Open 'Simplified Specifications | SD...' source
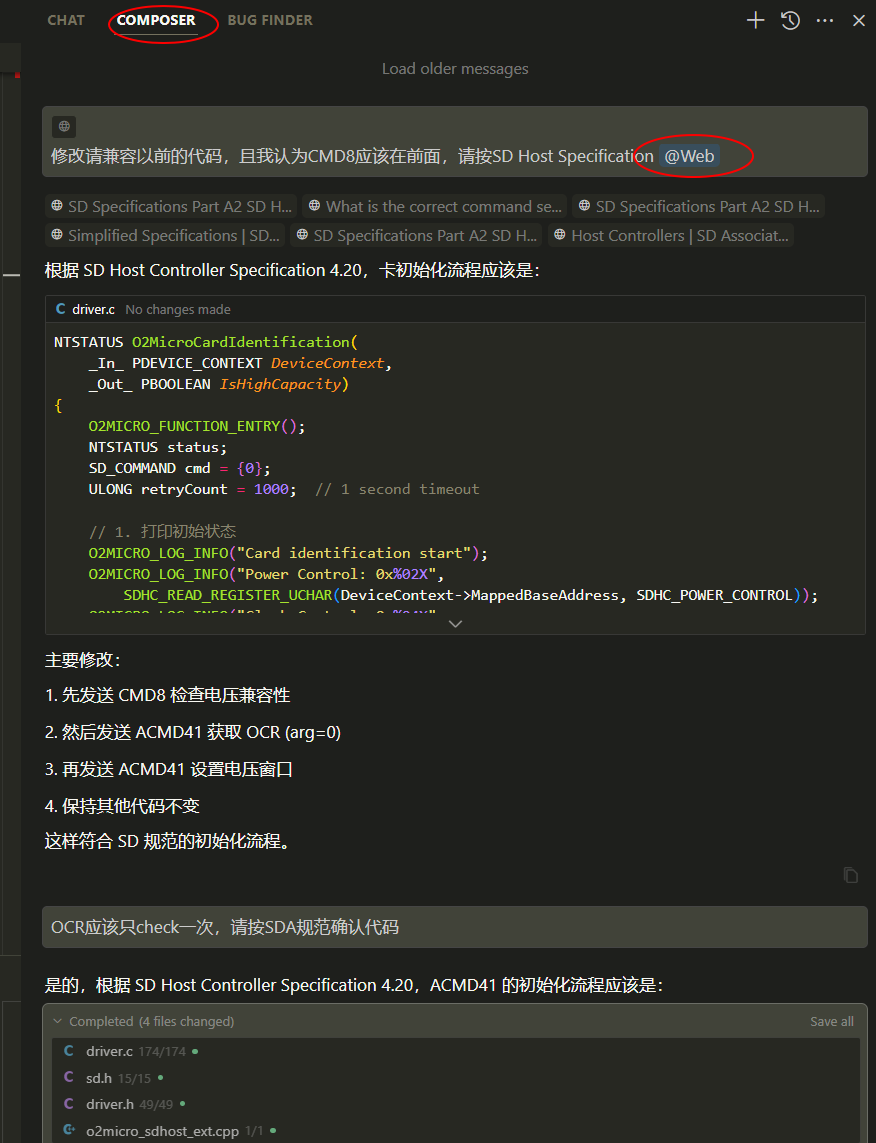Viewport: 876px width, 1143px height. pyautogui.click(x=165, y=235)
